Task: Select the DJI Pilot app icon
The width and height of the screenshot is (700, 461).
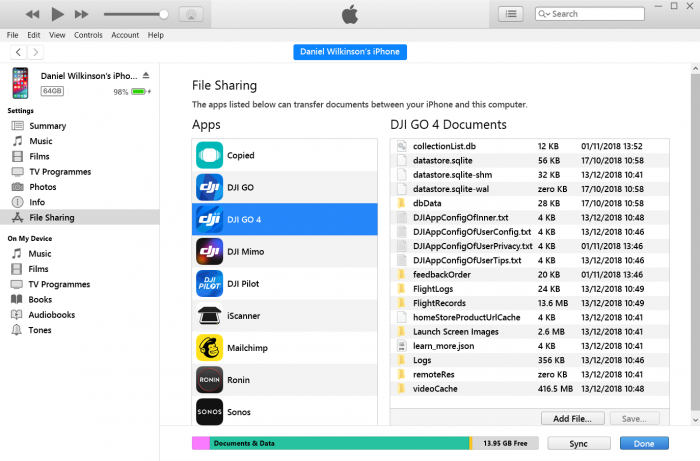Action: point(209,284)
